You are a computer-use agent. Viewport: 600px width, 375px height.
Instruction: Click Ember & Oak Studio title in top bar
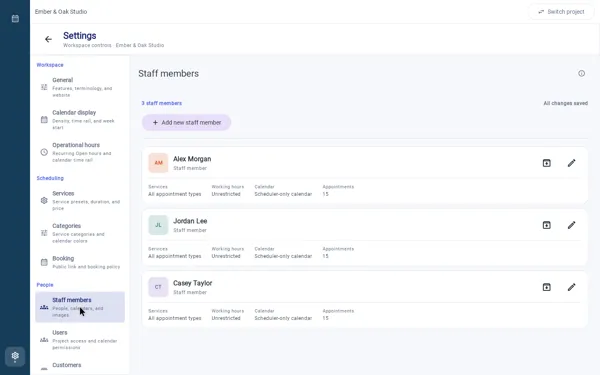click(61, 11)
